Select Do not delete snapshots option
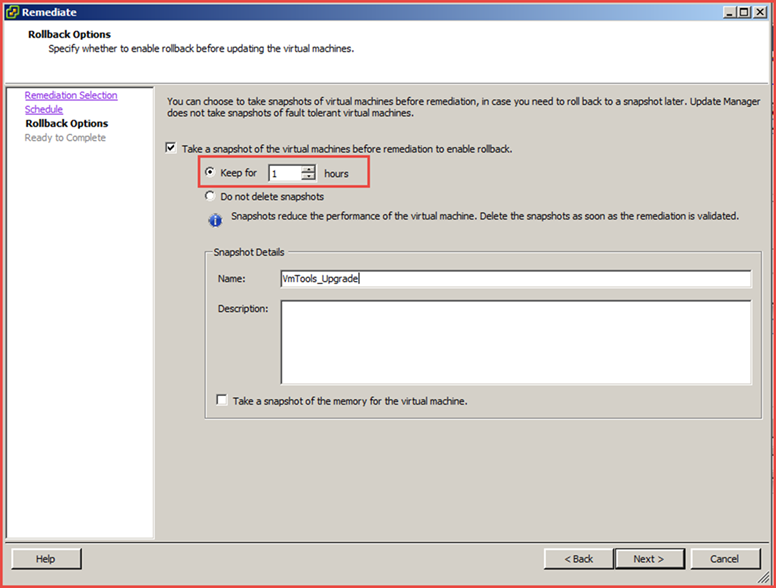 (210, 196)
